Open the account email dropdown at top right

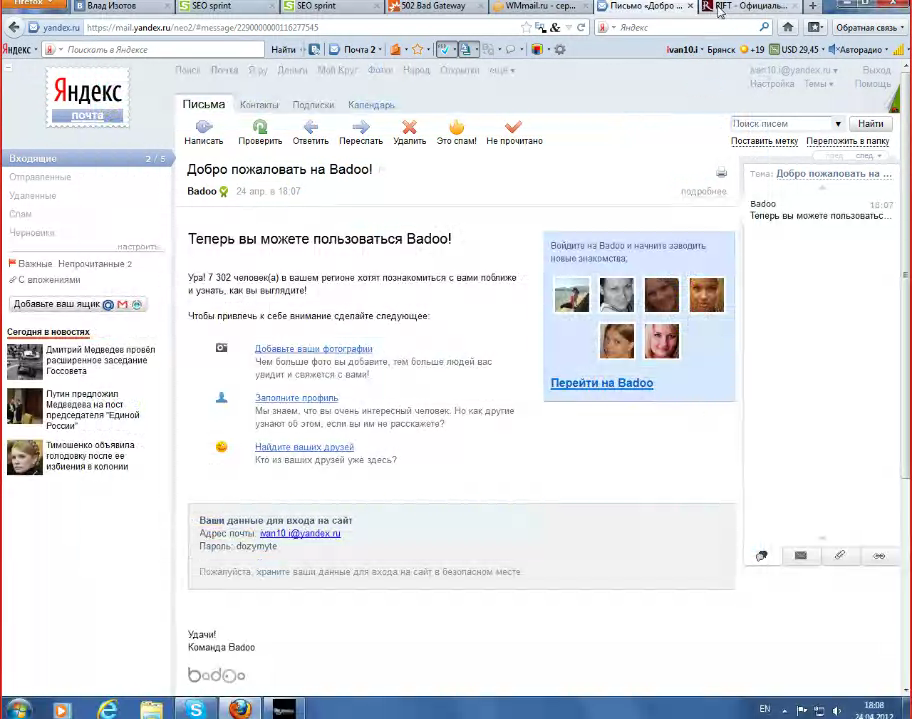(x=794, y=70)
